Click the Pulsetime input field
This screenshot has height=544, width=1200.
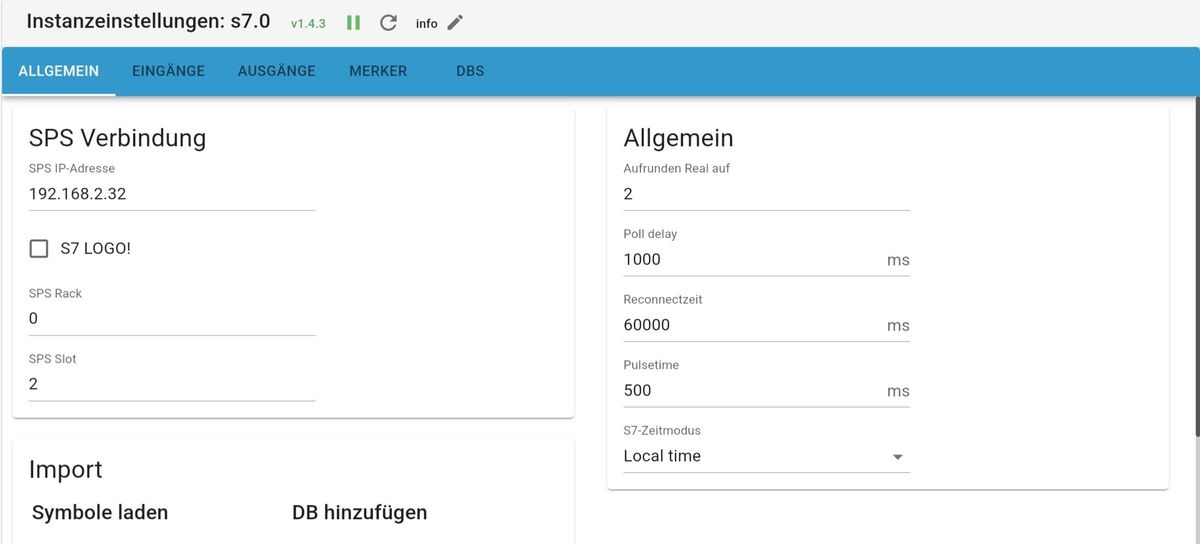(x=750, y=391)
